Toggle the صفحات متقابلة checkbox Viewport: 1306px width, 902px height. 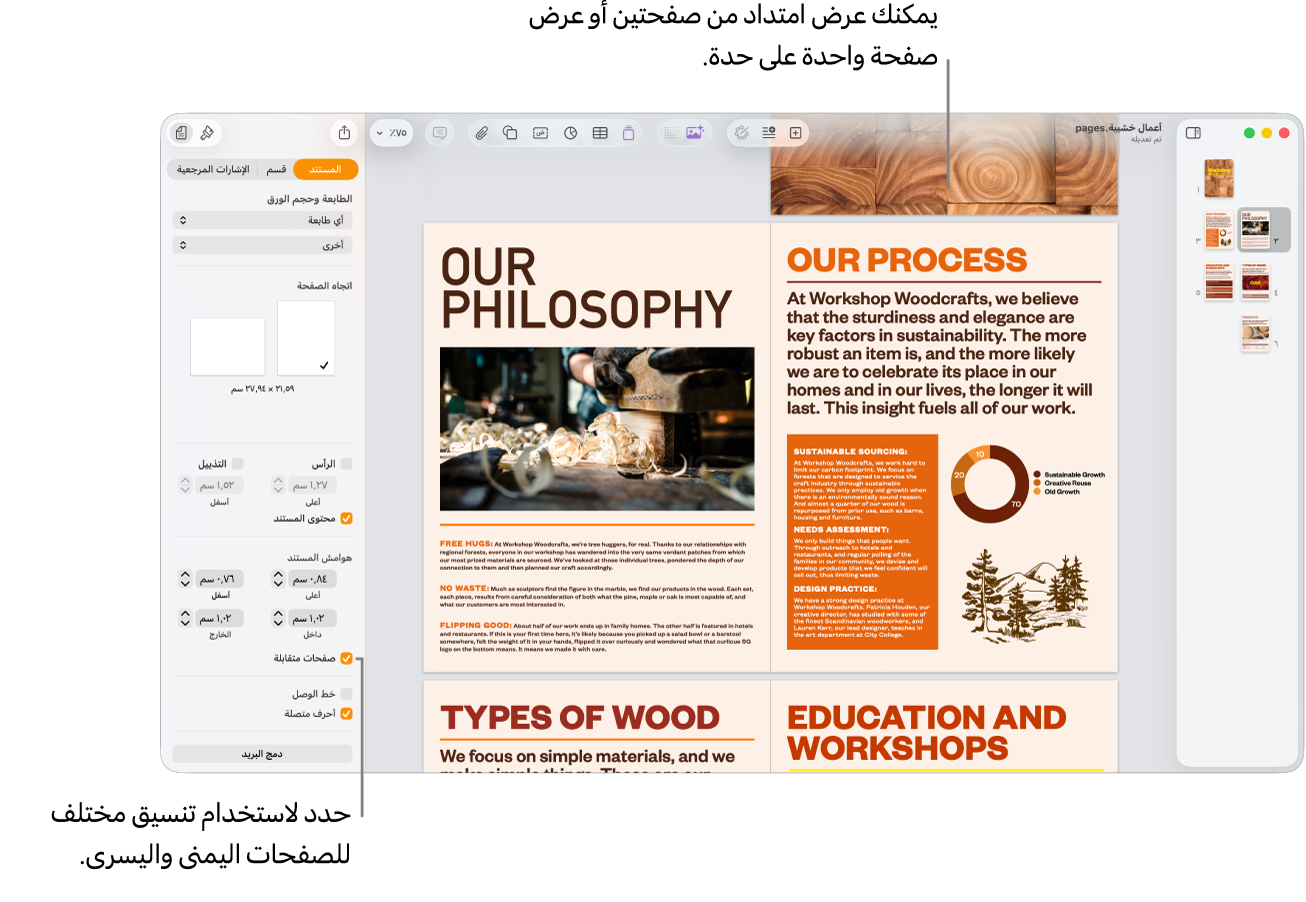pos(346,658)
